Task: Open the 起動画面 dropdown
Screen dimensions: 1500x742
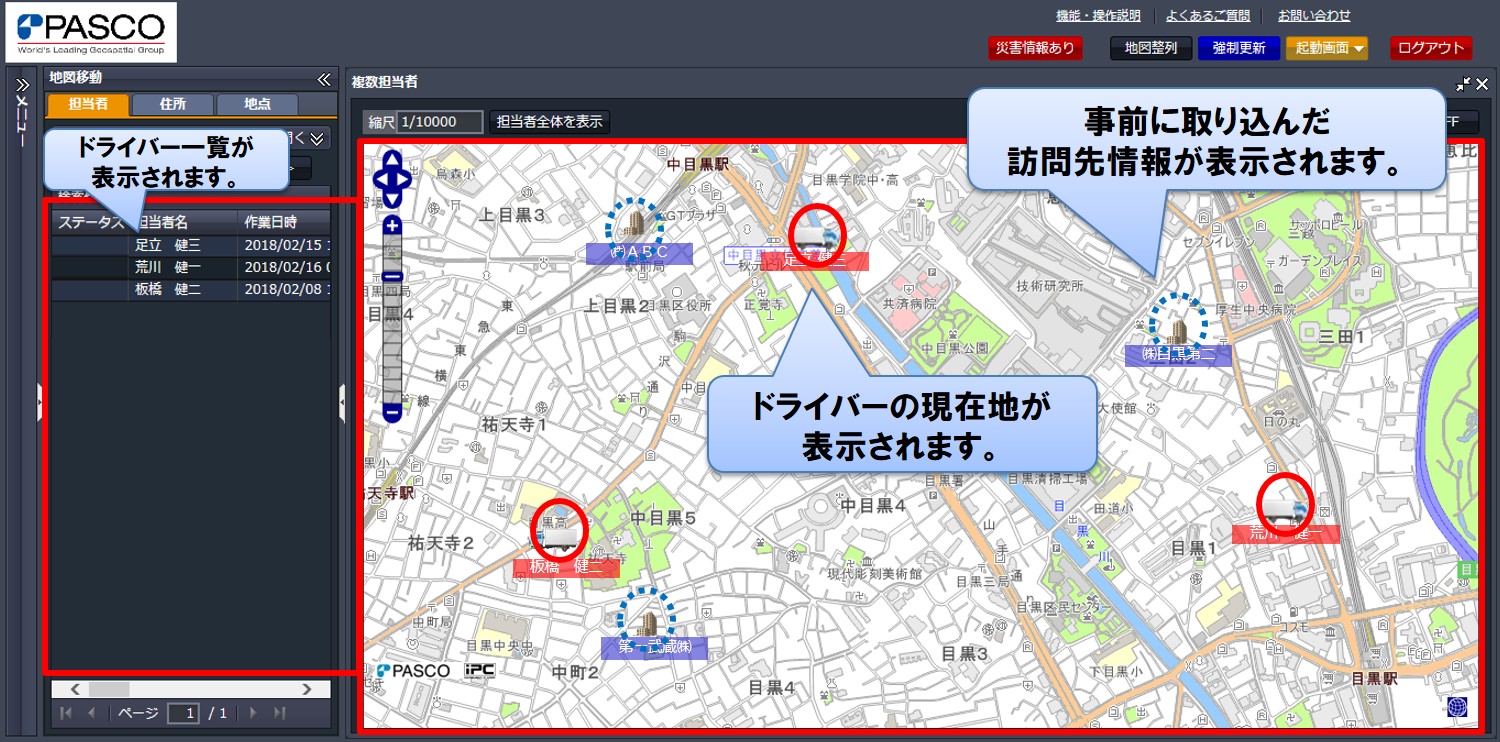Action: 1326,48
